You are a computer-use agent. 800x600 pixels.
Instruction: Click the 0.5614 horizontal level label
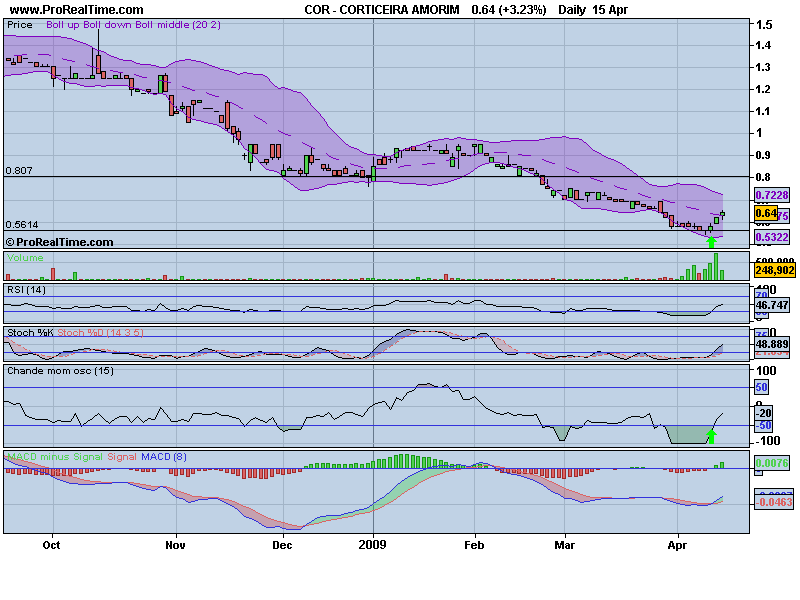pos(22,224)
